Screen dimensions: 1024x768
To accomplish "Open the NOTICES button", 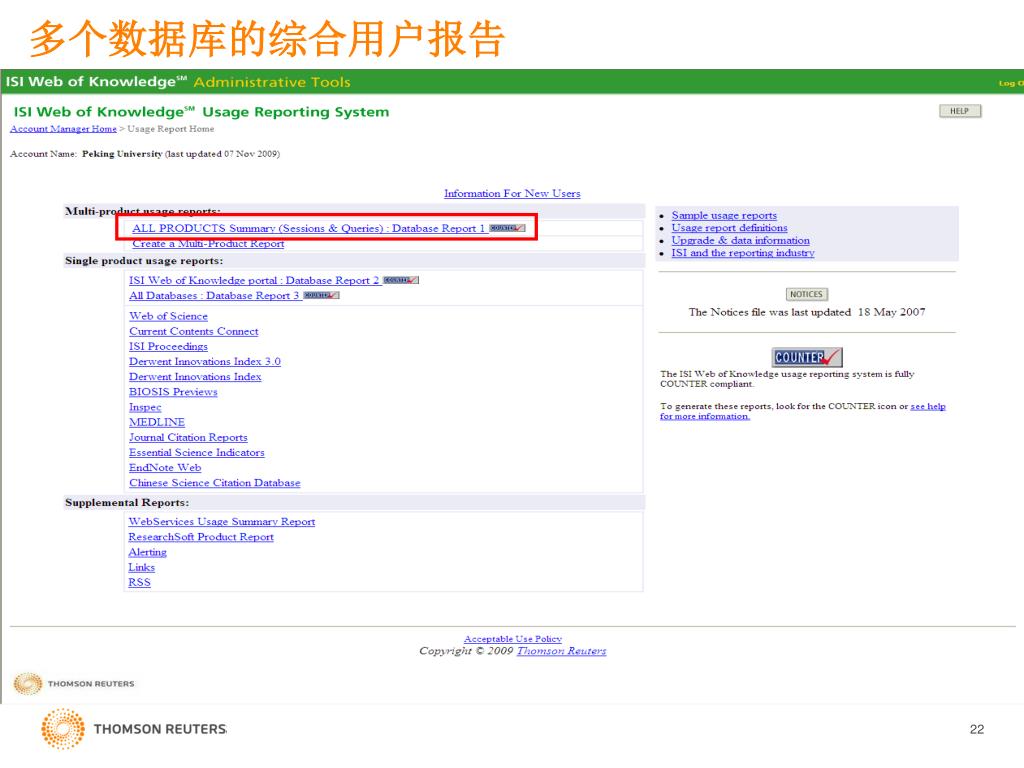I will click(807, 295).
